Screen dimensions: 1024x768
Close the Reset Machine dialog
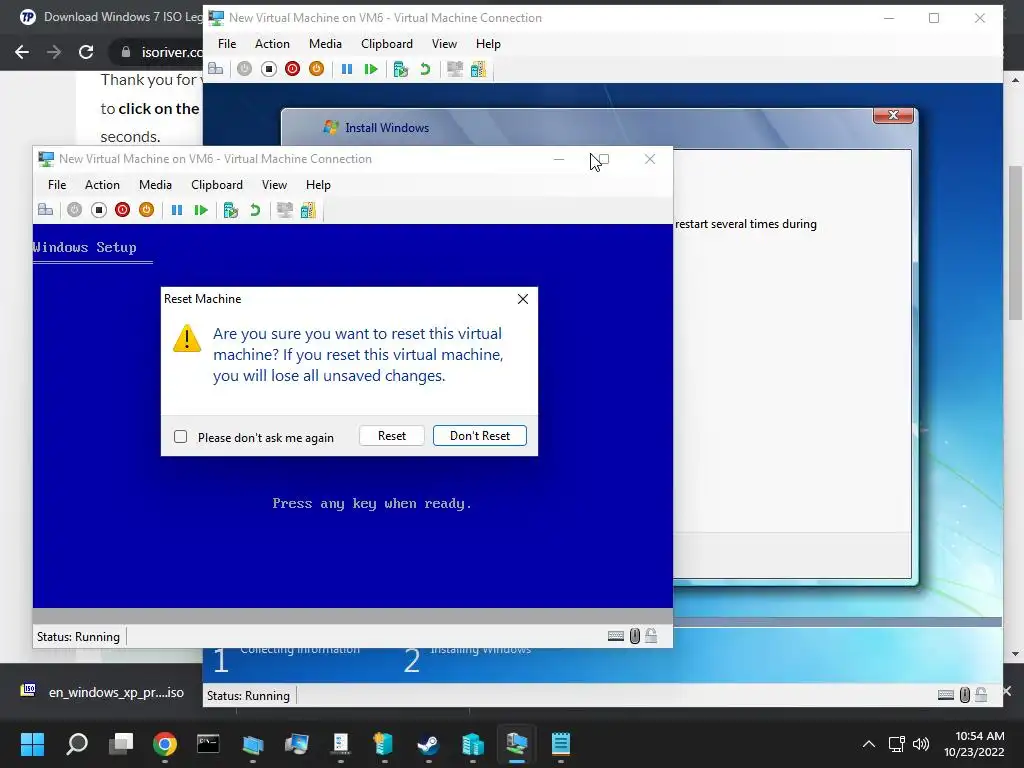click(x=522, y=299)
